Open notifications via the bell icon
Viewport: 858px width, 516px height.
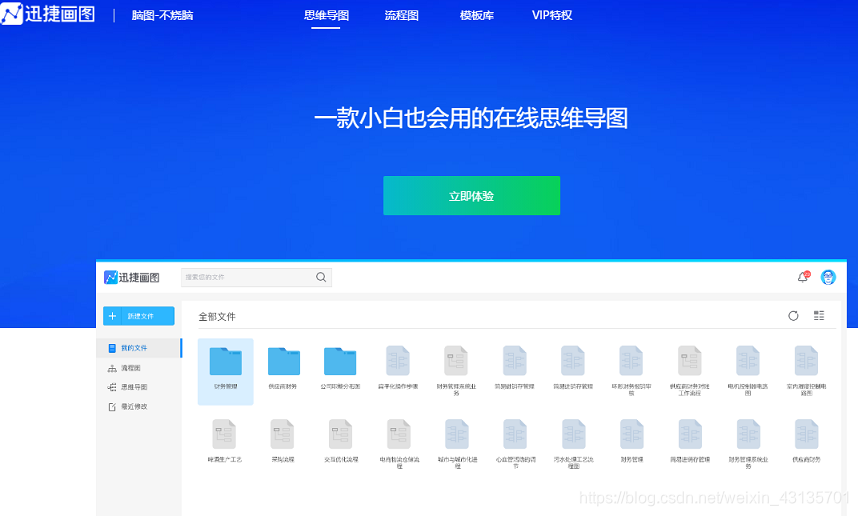pyautogui.click(x=803, y=277)
